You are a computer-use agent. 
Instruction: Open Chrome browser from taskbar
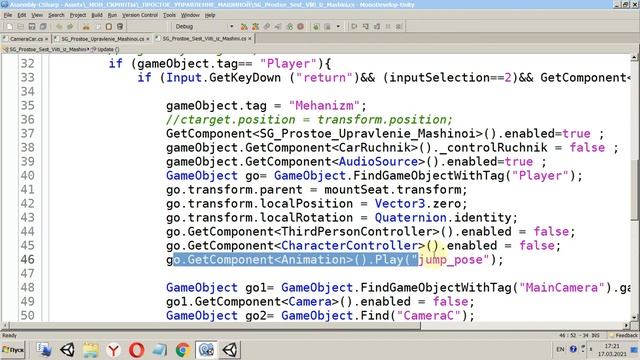(x=182, y=350)
